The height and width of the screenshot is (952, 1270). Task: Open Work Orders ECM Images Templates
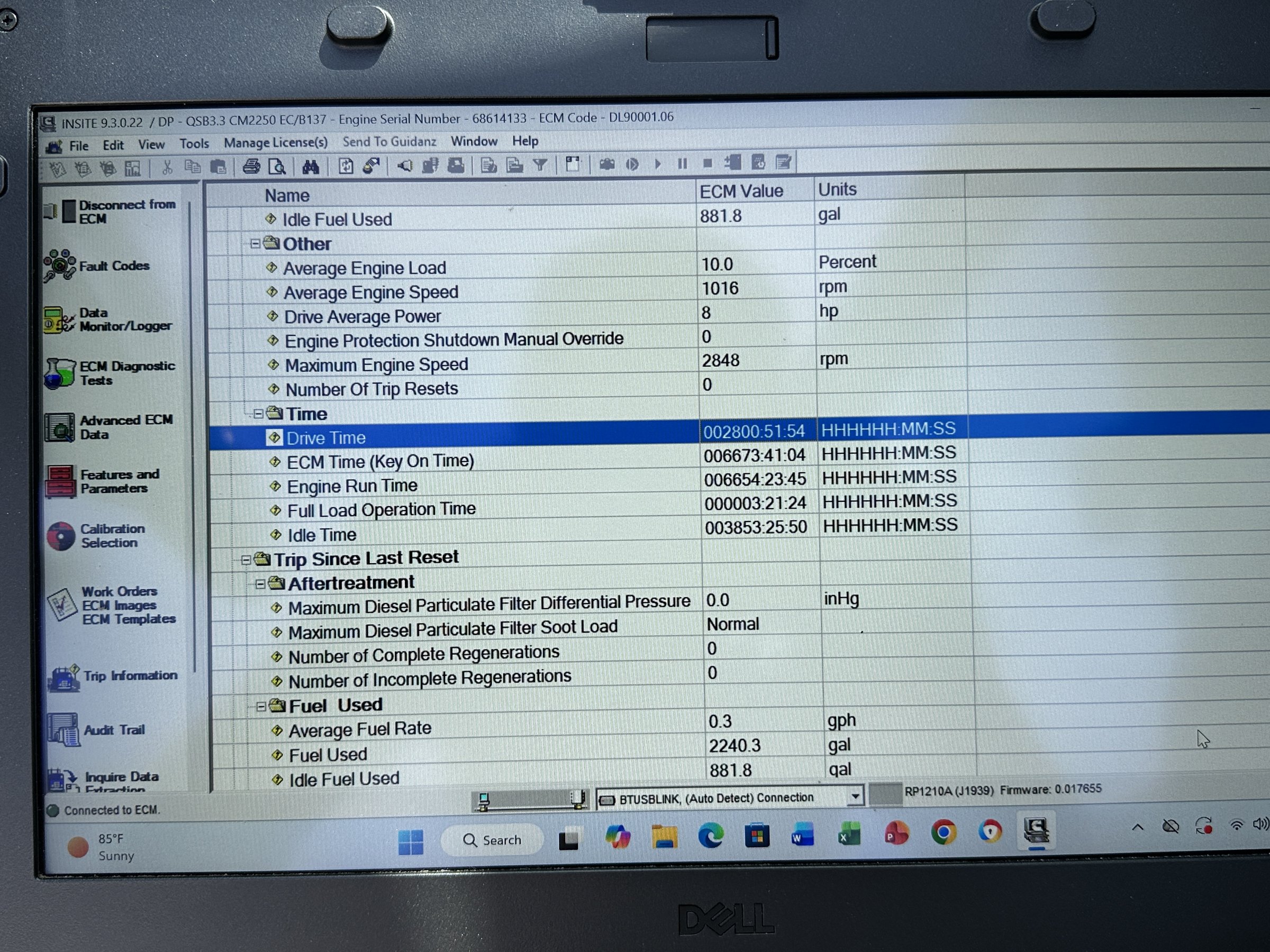[x=111, y=605]
